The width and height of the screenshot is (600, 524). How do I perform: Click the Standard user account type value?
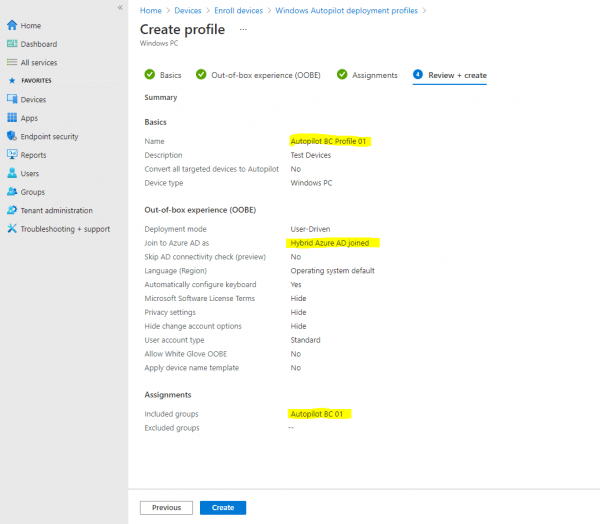coord(305,340)
